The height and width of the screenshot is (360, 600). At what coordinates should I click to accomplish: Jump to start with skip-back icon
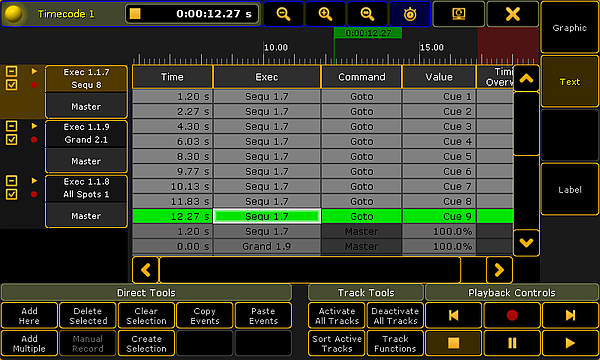453,315
